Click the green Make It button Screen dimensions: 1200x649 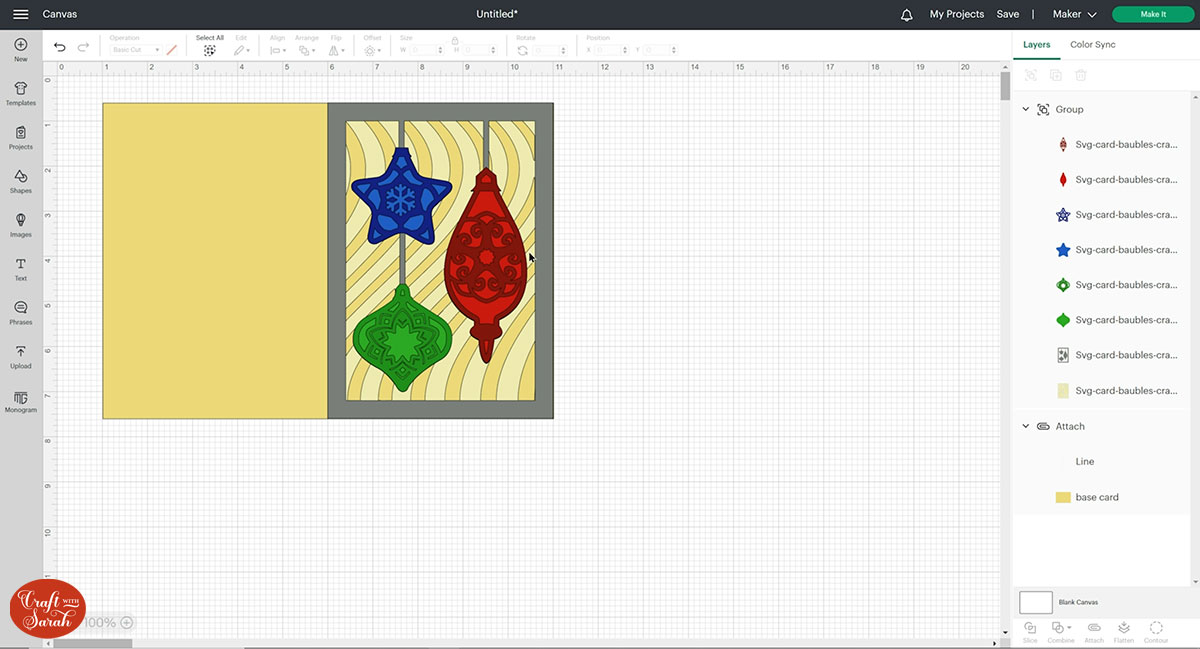point(1152,15)
